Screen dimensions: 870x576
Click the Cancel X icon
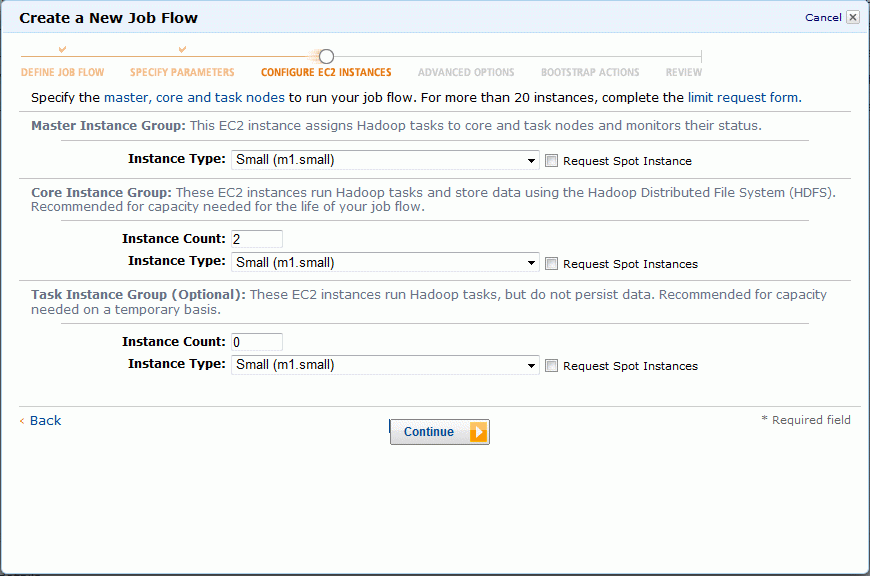click(x=853, y=17)
